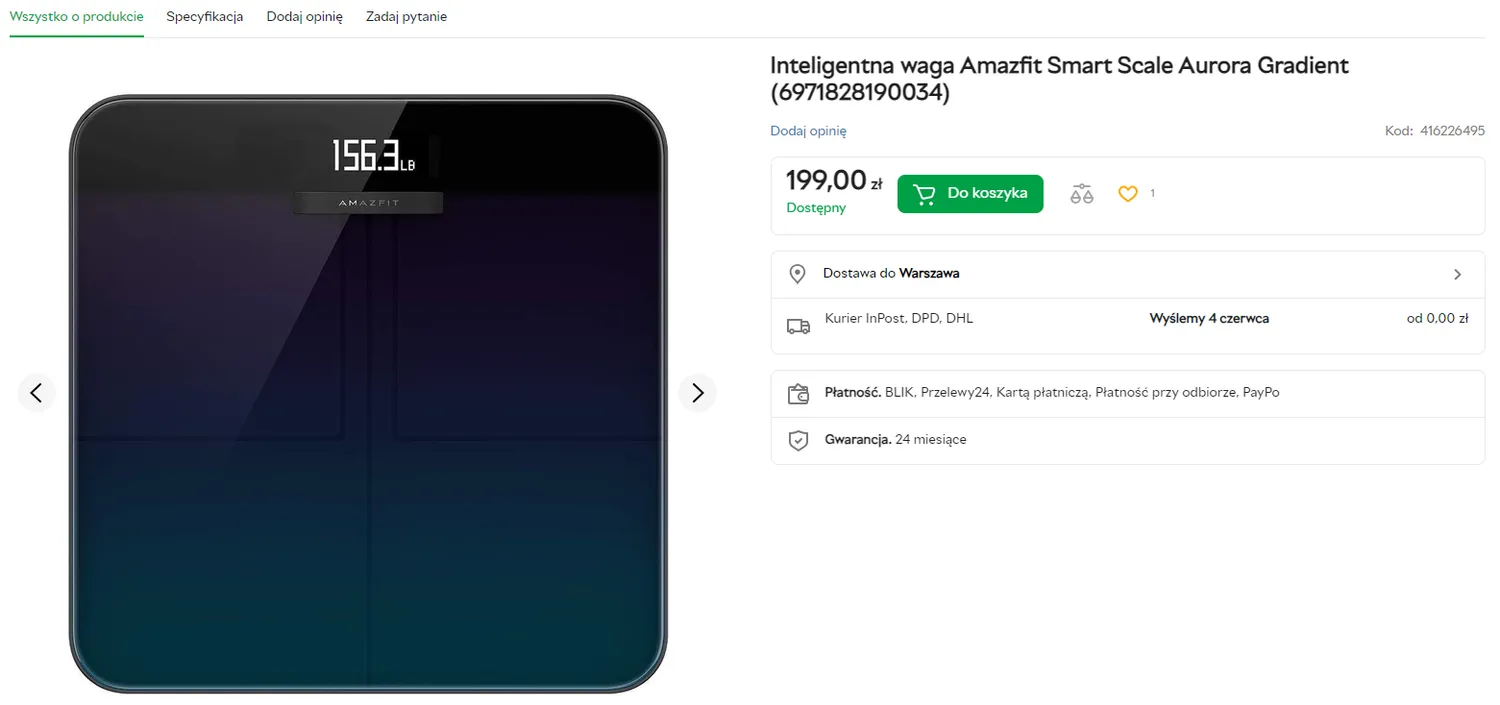
Task: Click the Amazfit scale product photo
Action: (x=368, y=393)
